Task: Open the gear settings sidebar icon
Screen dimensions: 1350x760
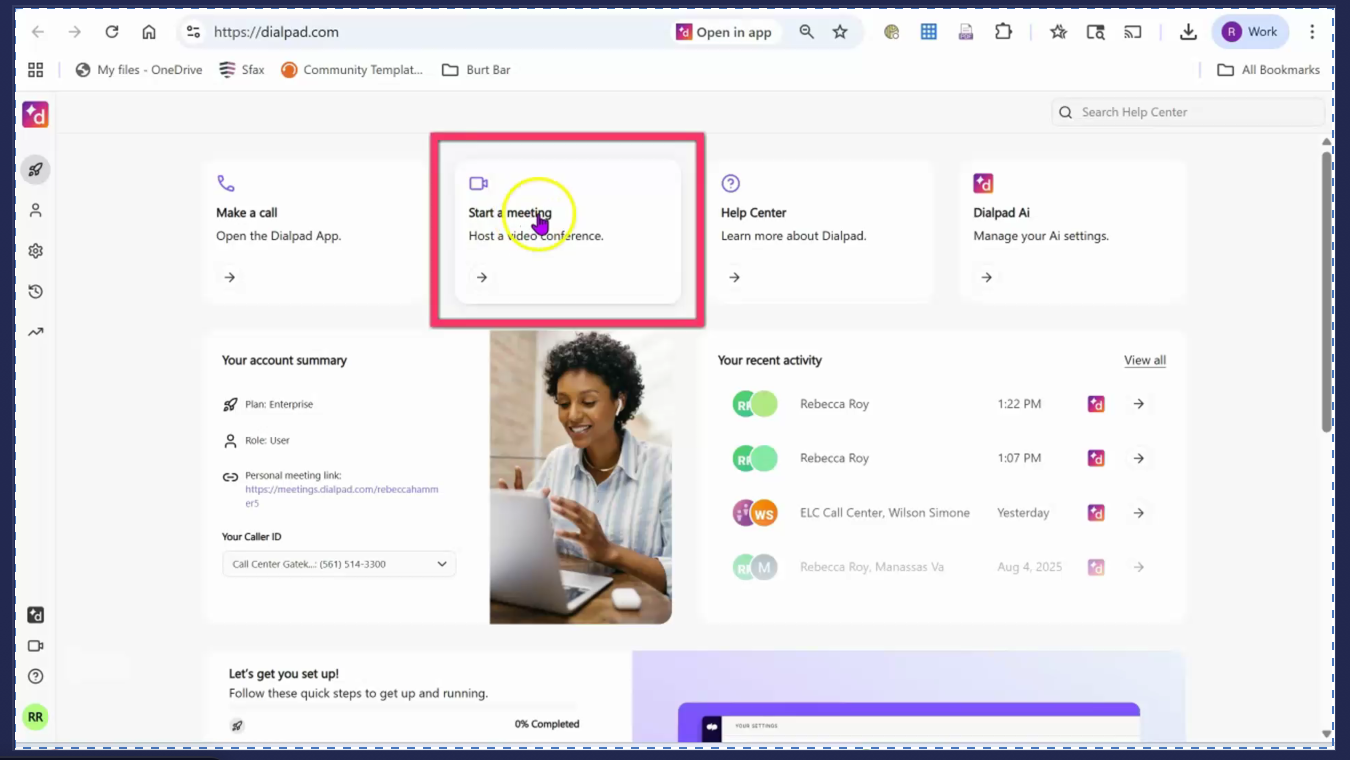Action: pos(36,251)
